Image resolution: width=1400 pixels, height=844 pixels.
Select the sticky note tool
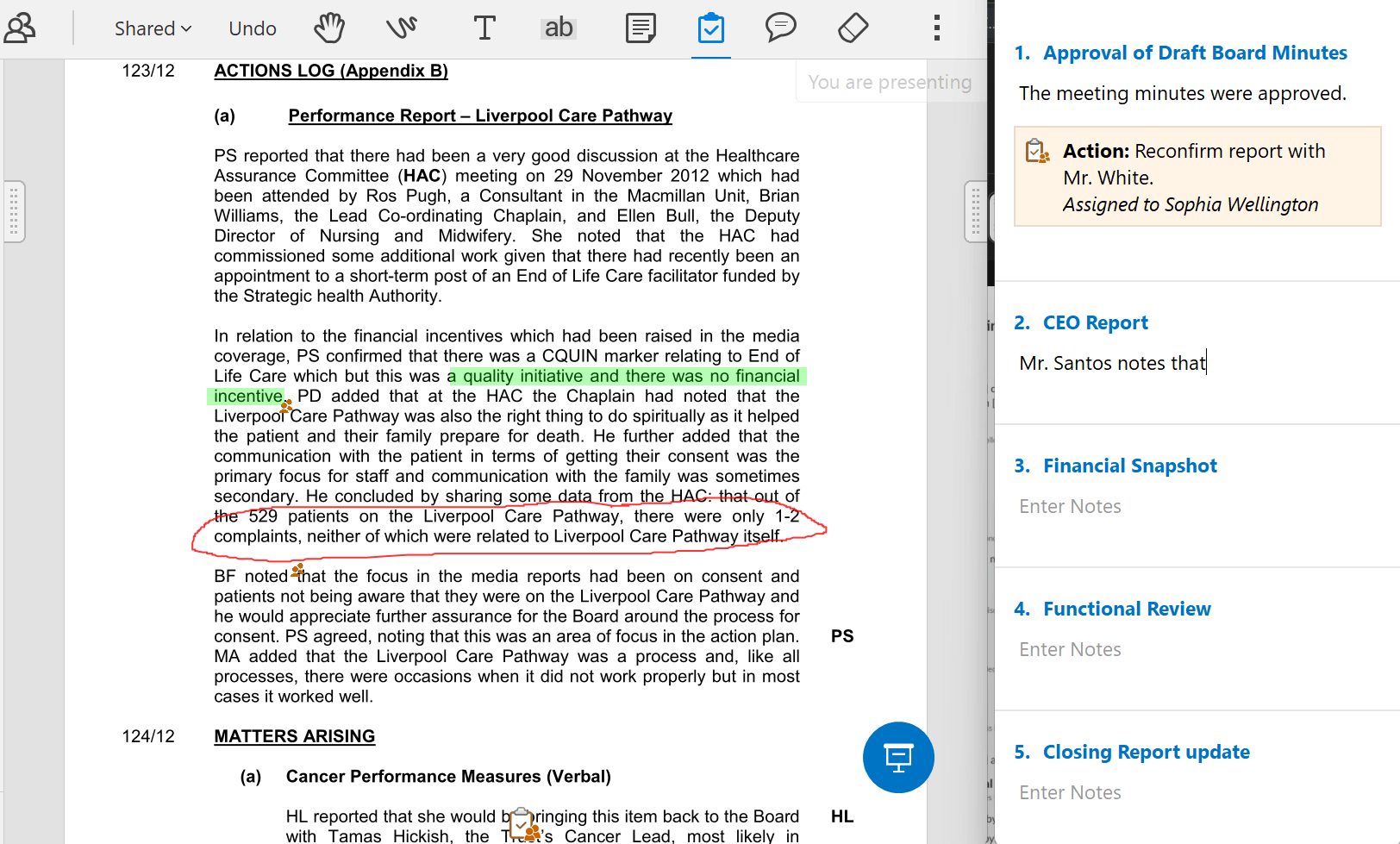click(640, 28)
